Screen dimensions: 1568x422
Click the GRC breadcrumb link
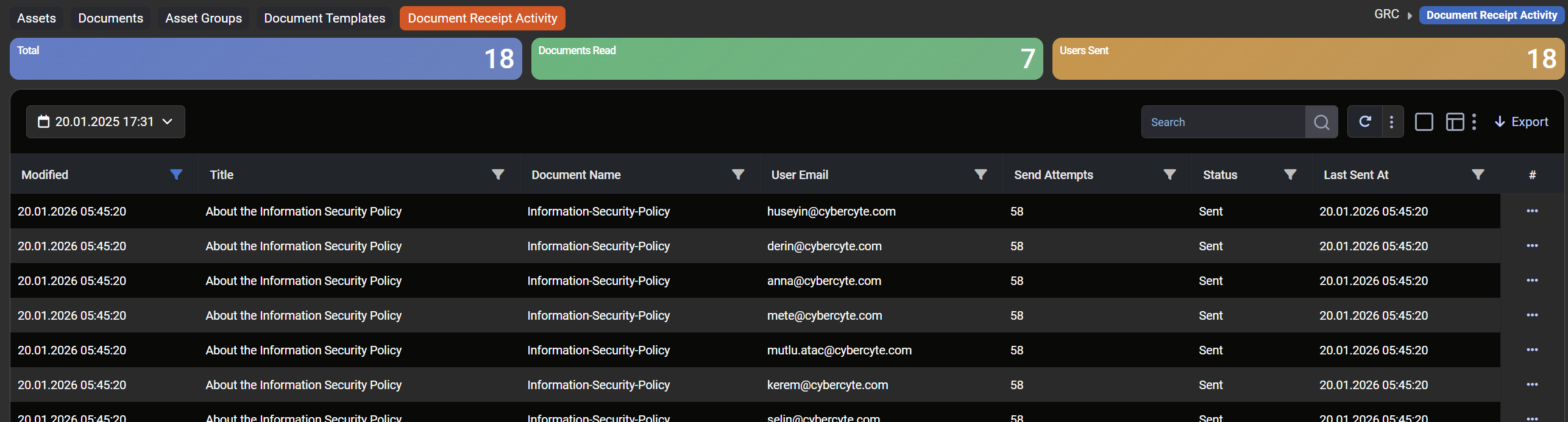(x=1386, y=15)
